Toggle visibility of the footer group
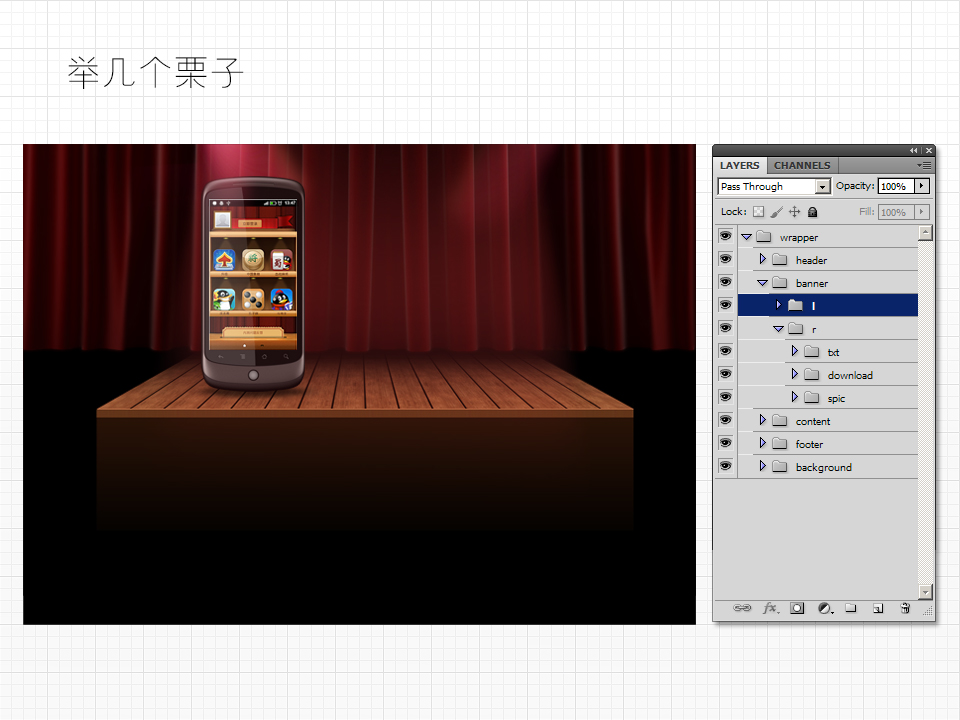 pyautogui.click(x=725, y=444)
